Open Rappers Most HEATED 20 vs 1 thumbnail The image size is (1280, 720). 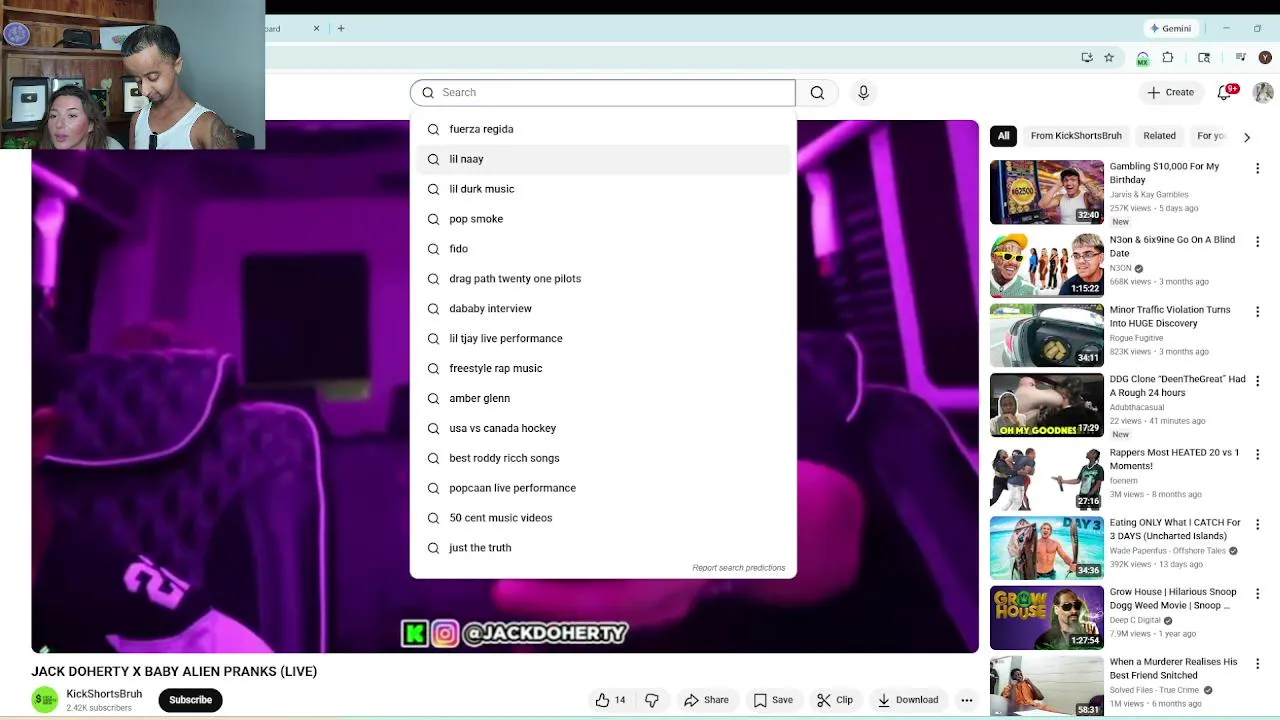[x=1046, y=478]
